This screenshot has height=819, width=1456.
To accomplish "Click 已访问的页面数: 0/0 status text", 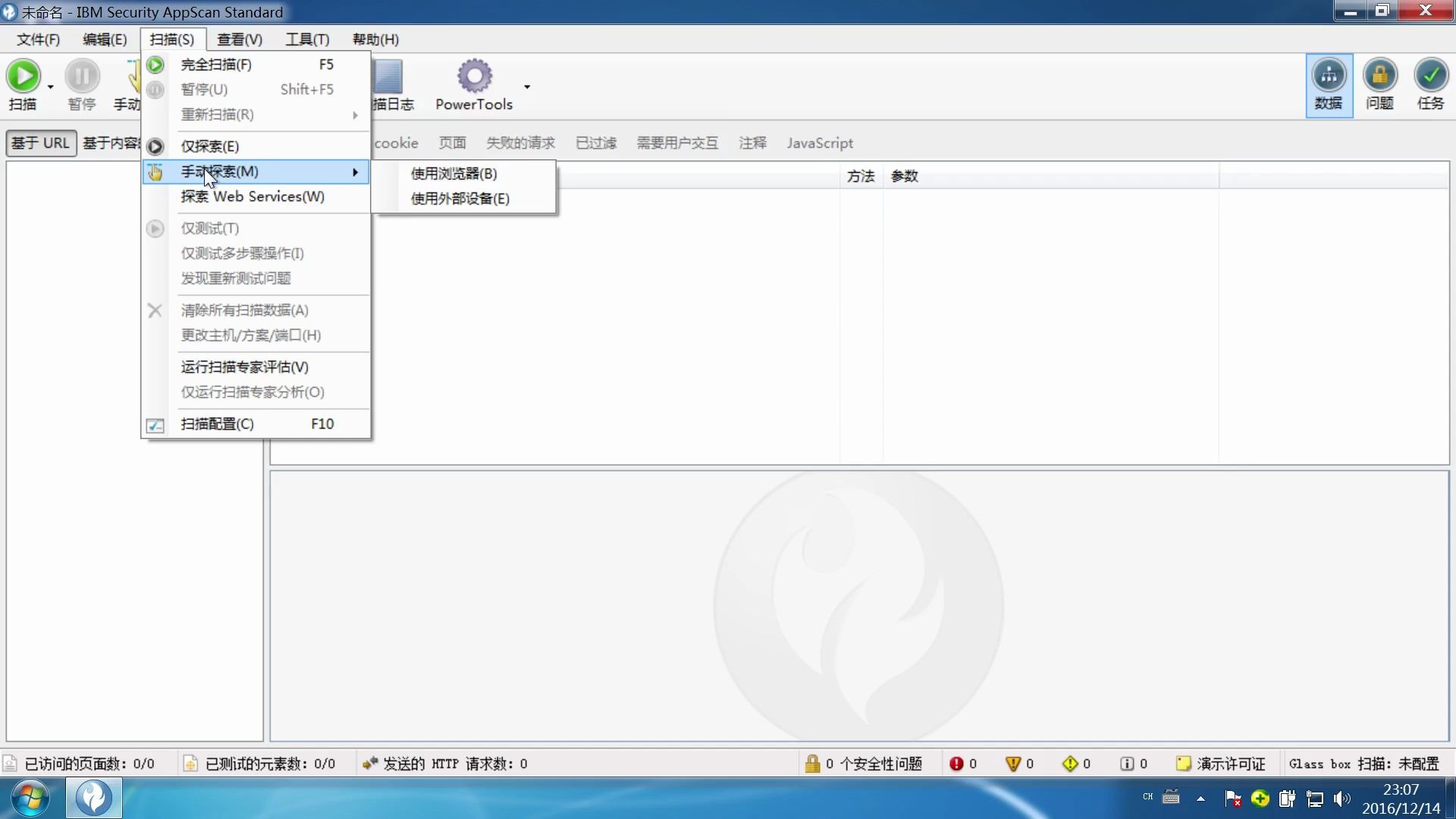I will [x=89, y=764].
